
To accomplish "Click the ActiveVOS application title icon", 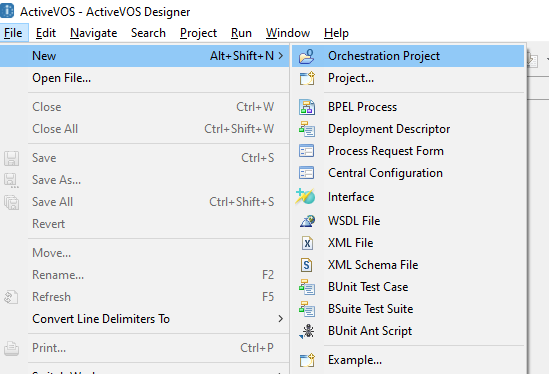I will [7, 11].
